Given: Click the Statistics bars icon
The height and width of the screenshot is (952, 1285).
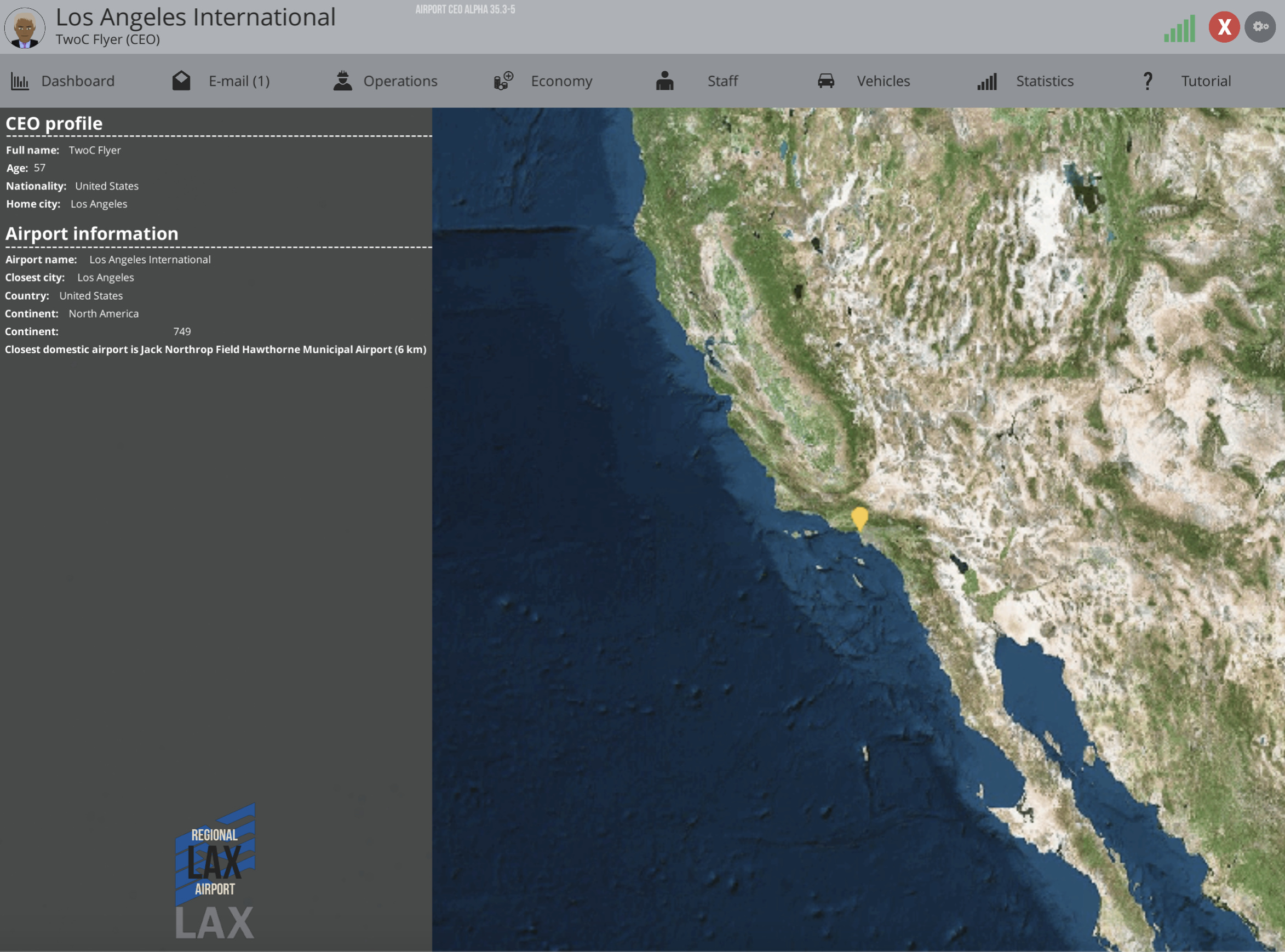Looking at the screenshot, I should (x=987, y=81).
